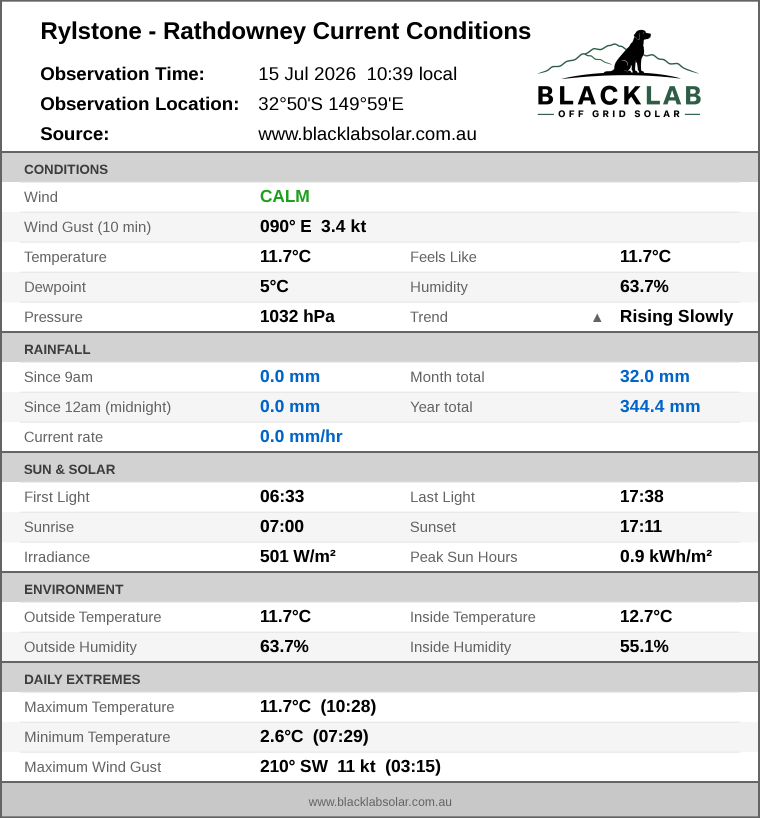Select the Peak Sun Hours value 0.9 kWh/m²
The width and height of the screenshot is (760, 818).
pos(666,556)
